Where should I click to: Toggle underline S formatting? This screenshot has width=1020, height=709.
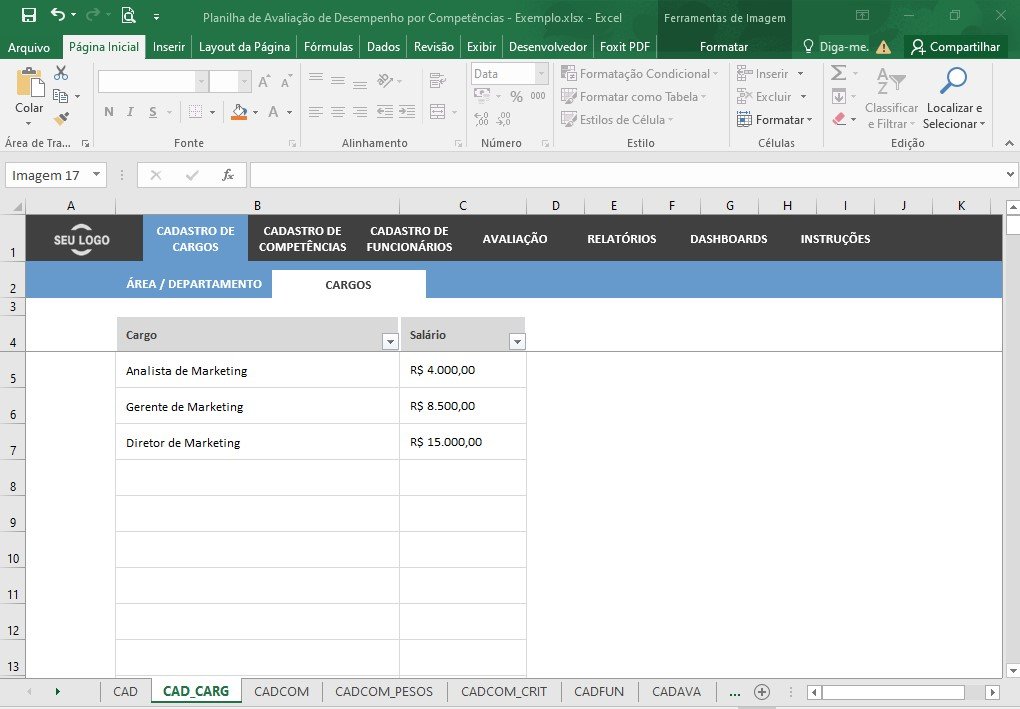(153, 112)
